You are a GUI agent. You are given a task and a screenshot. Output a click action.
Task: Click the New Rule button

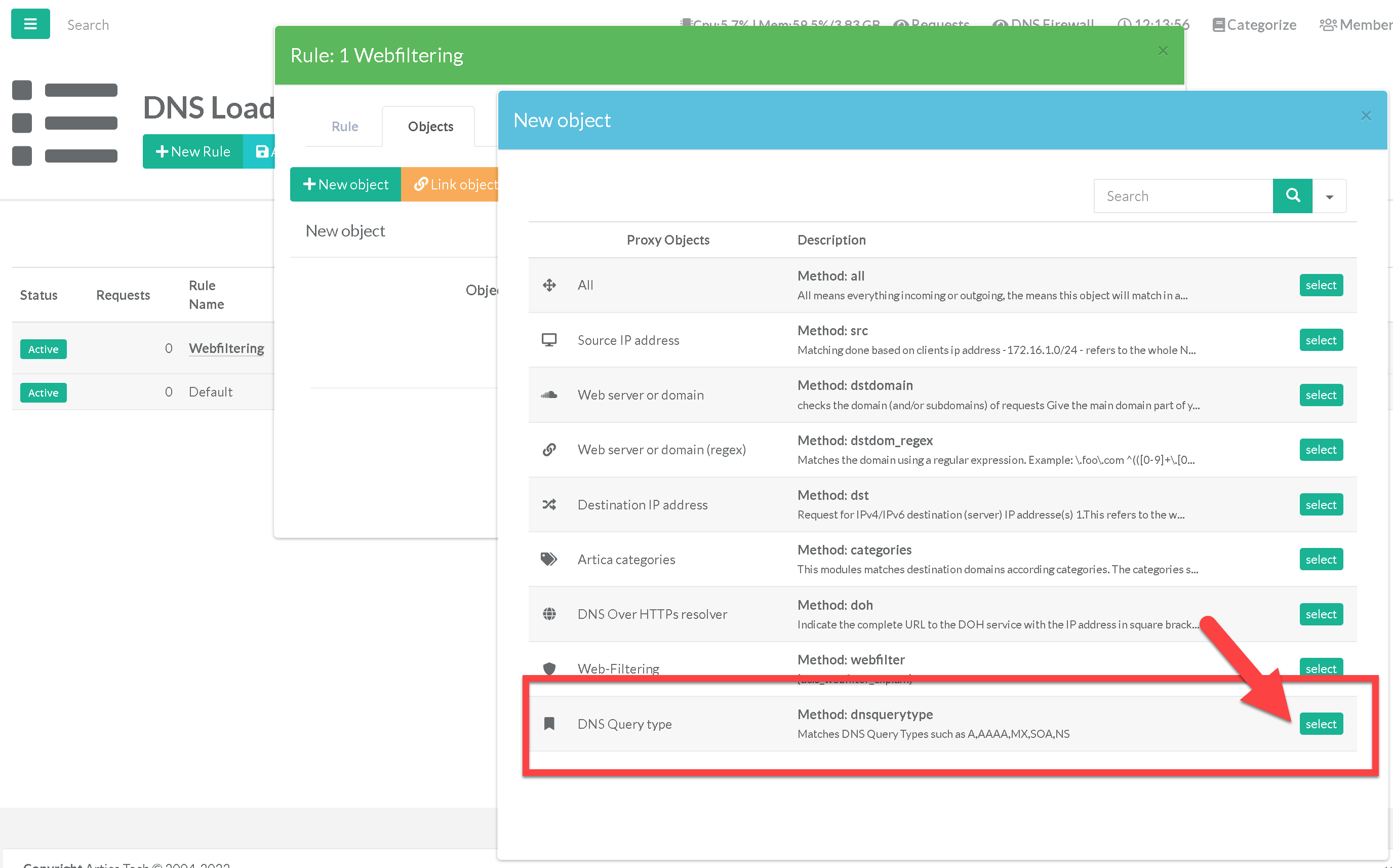coord(193,151)
